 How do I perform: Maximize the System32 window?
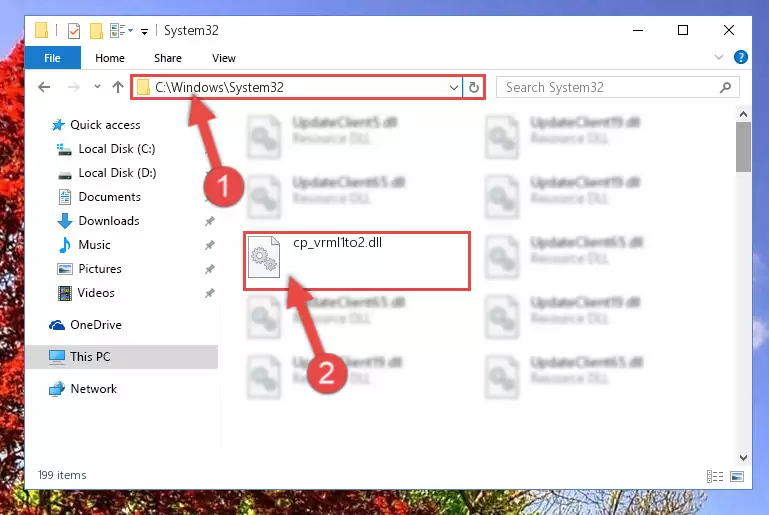pos(683,30)
